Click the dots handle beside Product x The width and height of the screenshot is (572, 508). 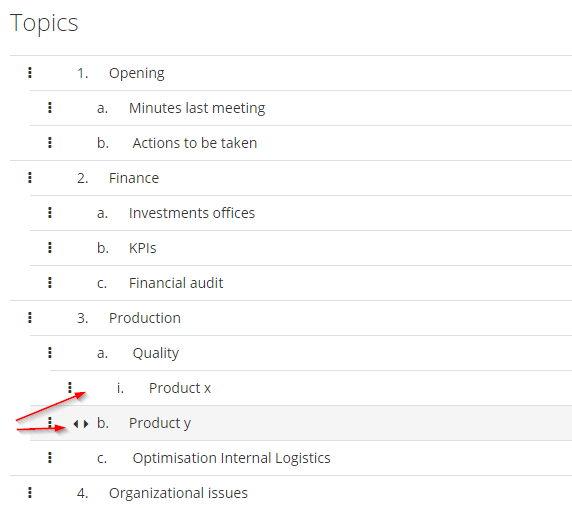click(70, 388)
